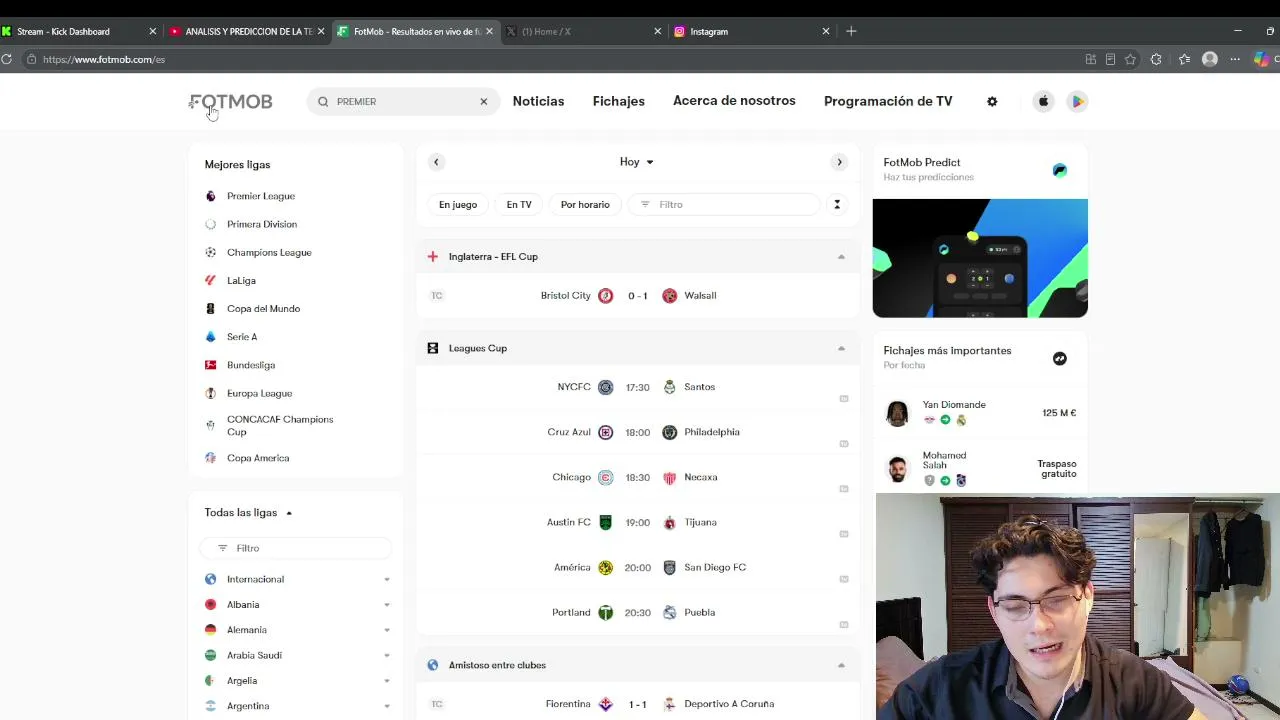Switch to the Home / X tab
1280x720 pixels.
(585, 31)
